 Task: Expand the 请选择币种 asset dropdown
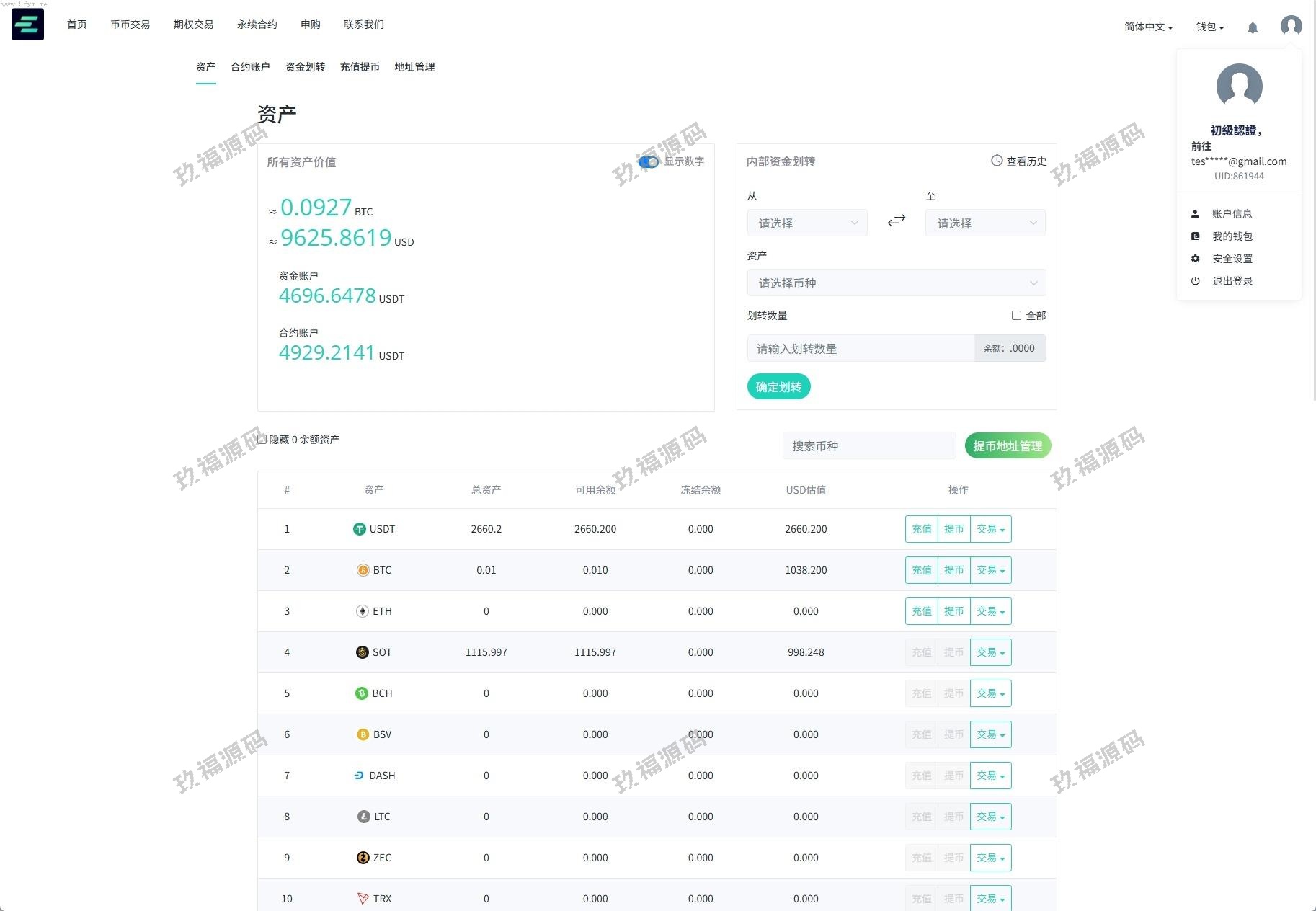click(896, 283)
